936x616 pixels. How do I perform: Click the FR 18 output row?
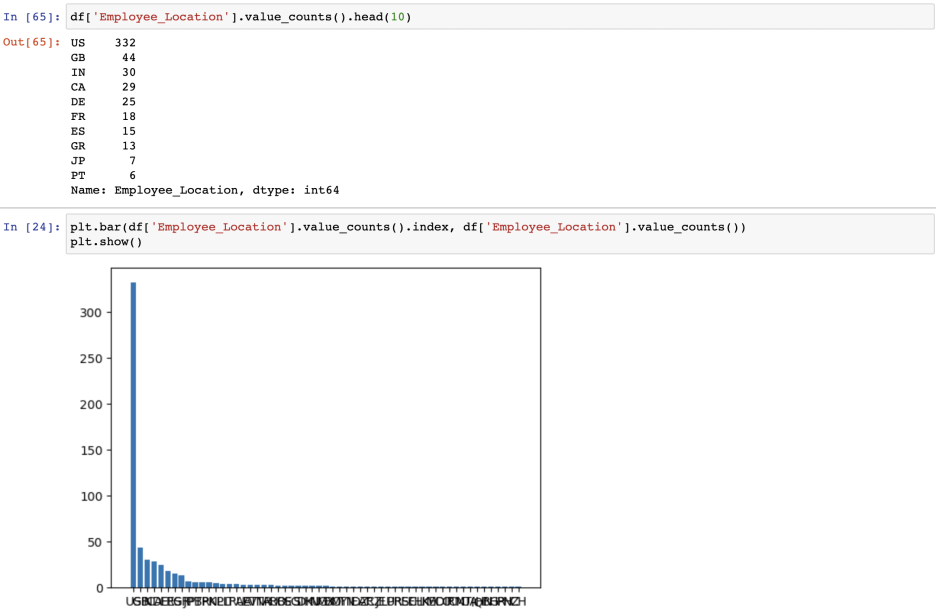[103, 116]
